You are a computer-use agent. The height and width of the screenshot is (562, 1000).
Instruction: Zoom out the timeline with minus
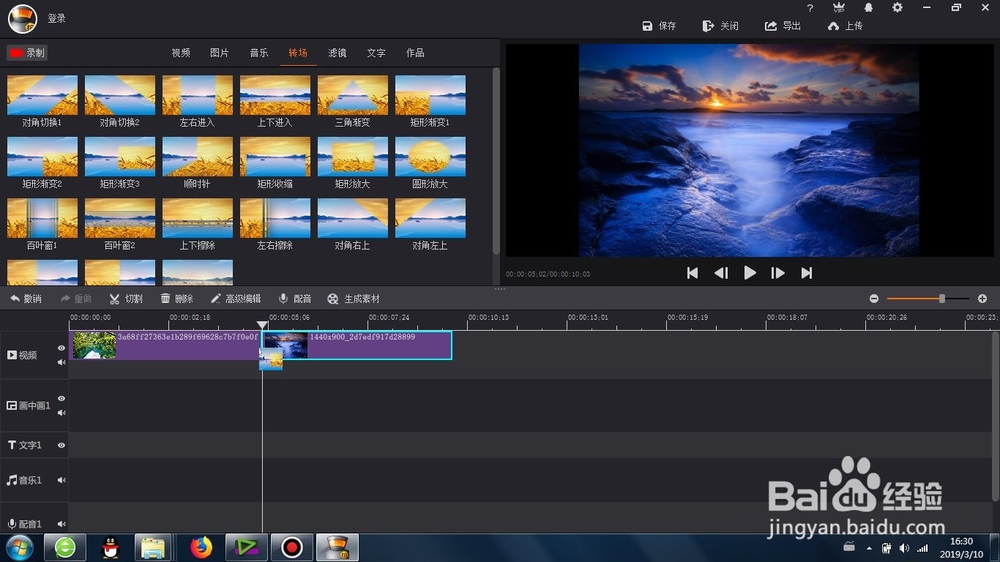pyautogui.click(x=874, y=299)
